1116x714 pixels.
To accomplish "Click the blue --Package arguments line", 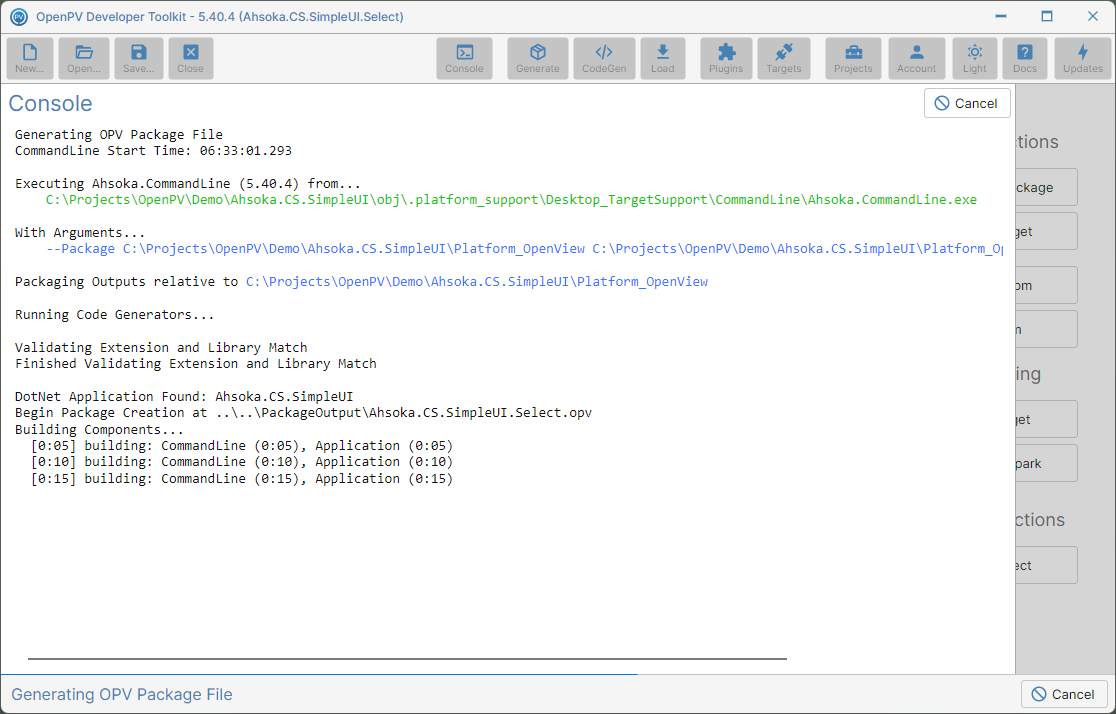I will [525, 249].
